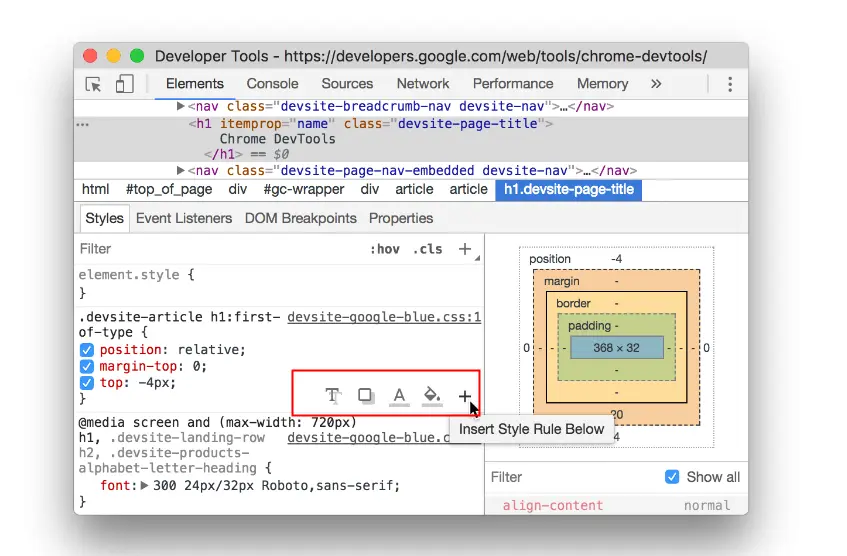
Task: Select h1.devsite-page-title breadcrumb
Action: (569, 190)
